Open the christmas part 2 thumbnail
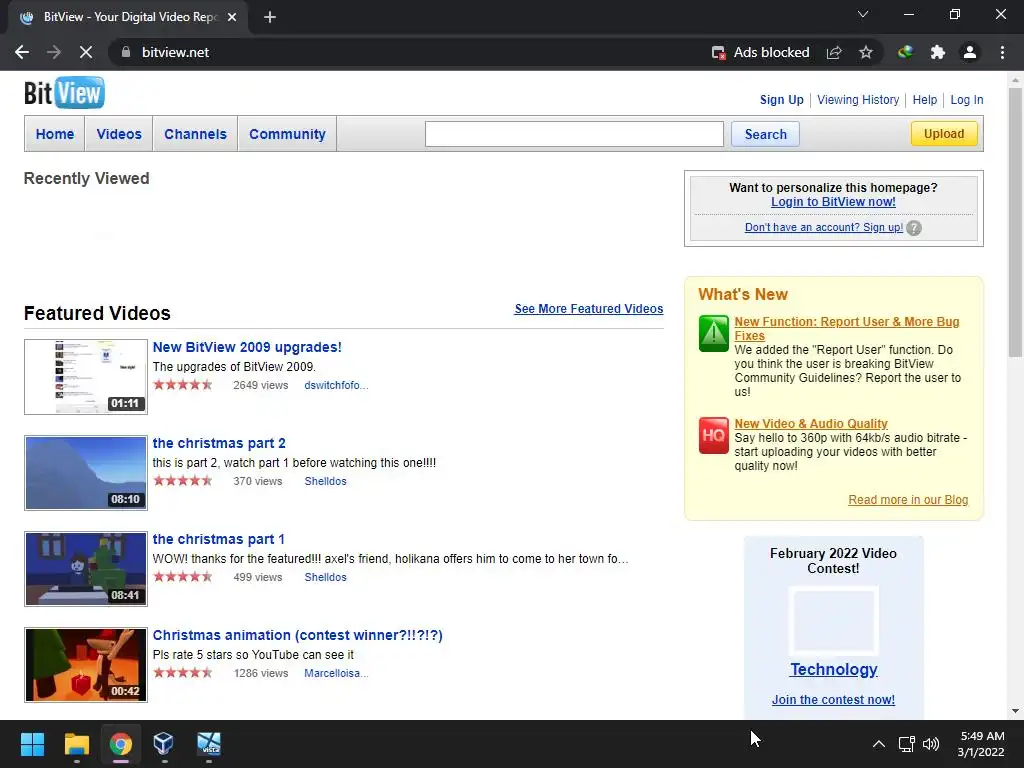 pos(86,473)
